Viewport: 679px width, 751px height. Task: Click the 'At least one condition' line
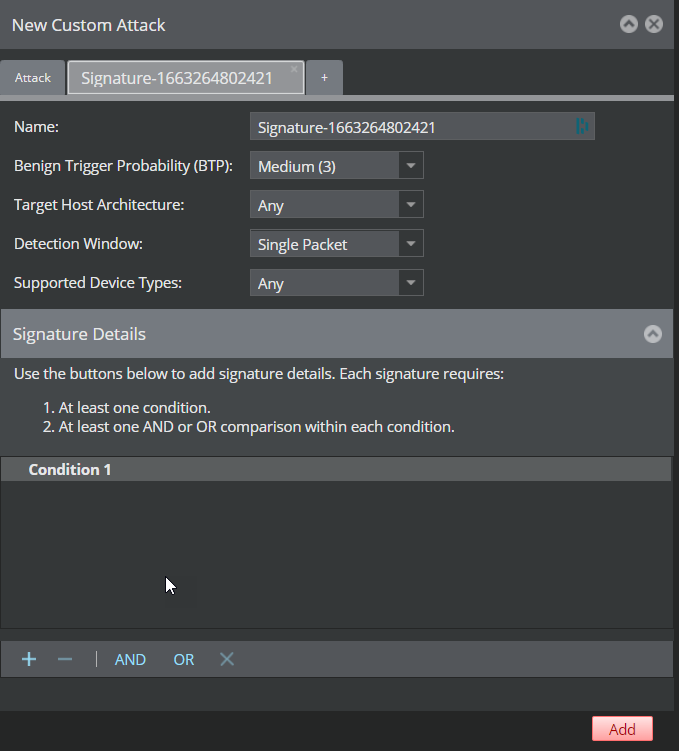127,408
